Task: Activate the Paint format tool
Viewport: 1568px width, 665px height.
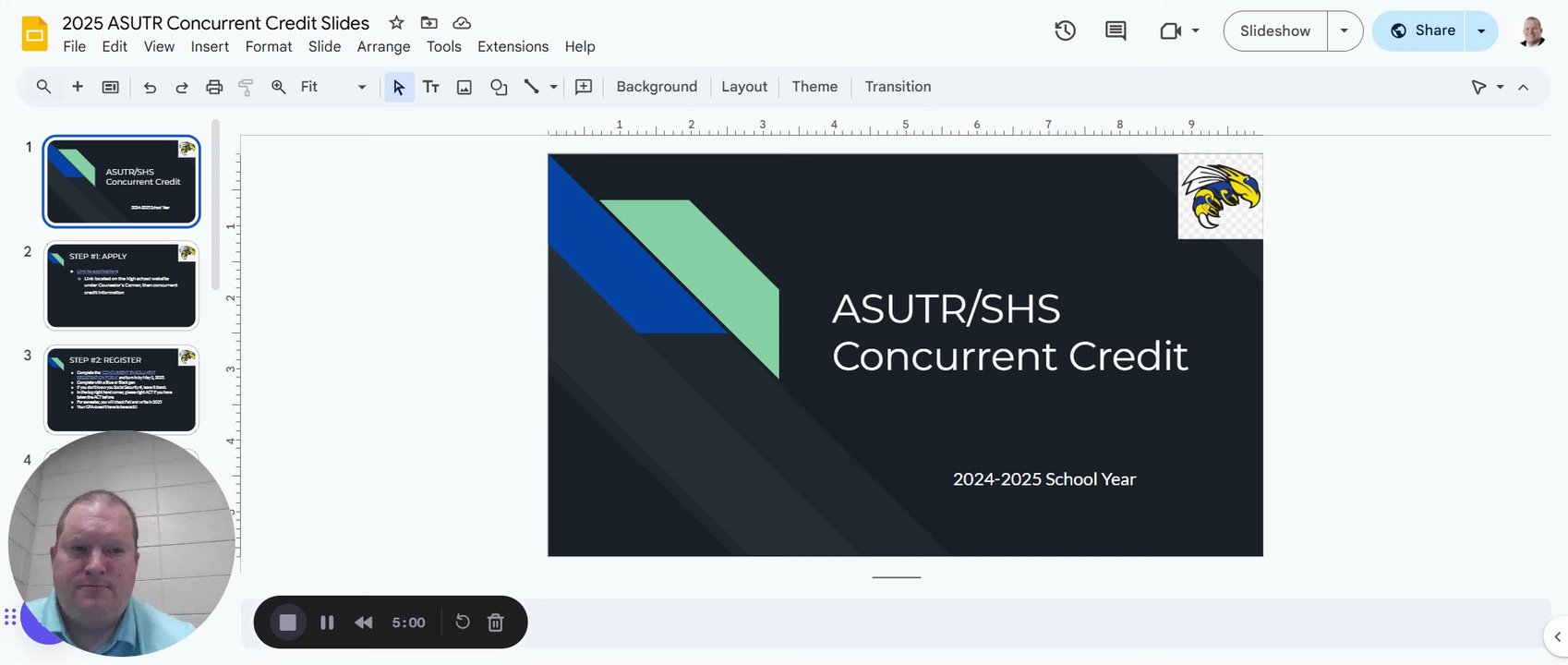Action: [246, 87]
